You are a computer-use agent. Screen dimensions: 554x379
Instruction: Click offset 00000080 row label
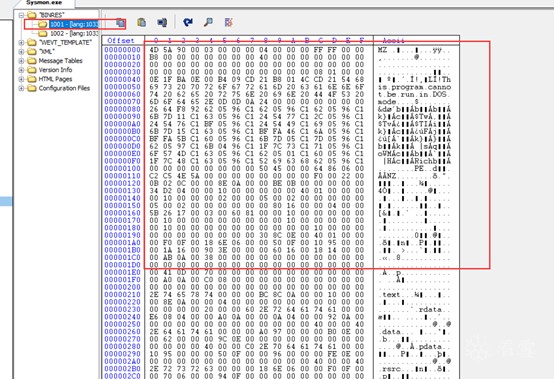[122, 109]
